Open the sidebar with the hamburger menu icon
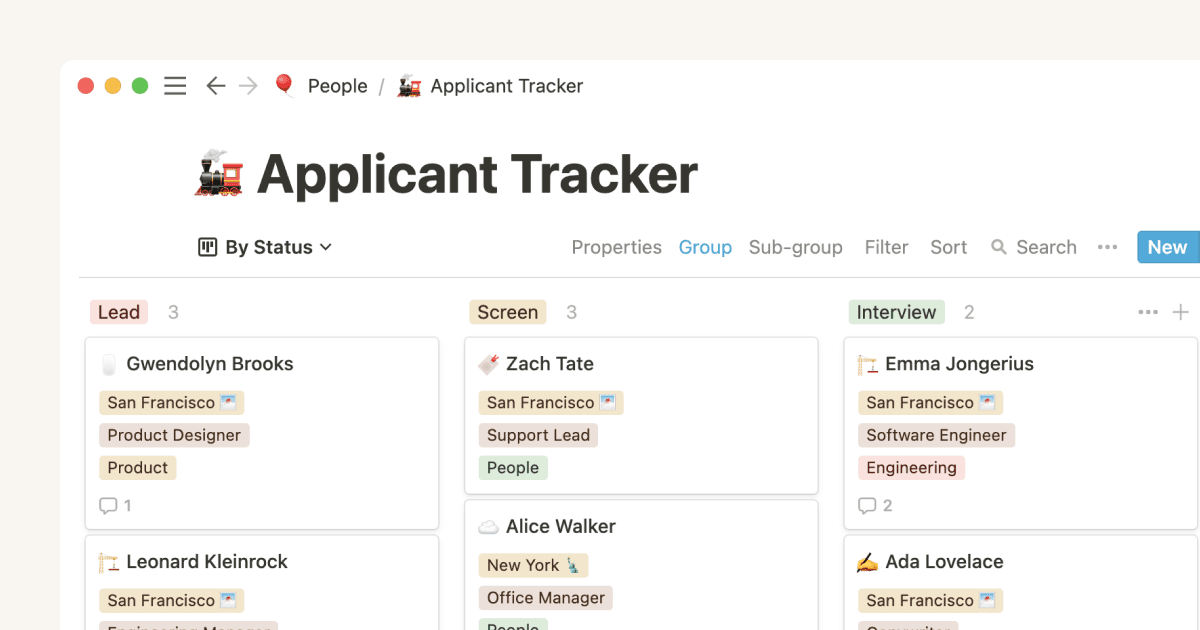The width and height of the screenshot is (1200, 630). (x=175, y=86)
